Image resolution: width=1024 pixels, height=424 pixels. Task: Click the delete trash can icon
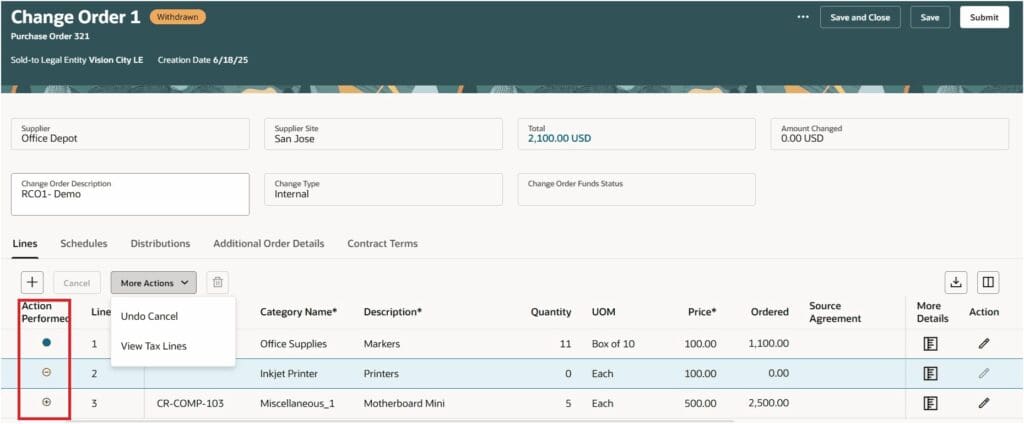pos(217,283)
